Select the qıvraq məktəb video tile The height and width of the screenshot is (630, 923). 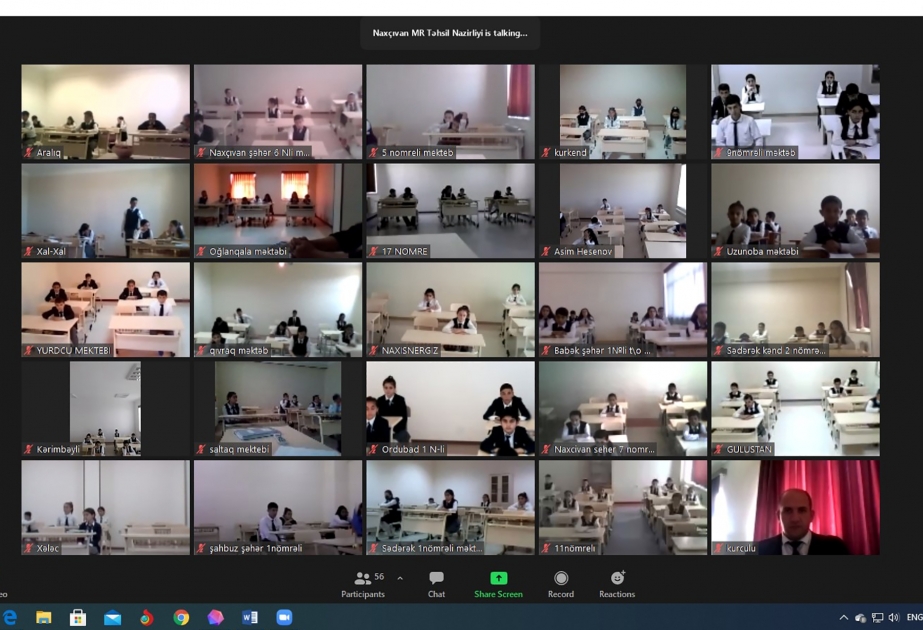point(278,310)
